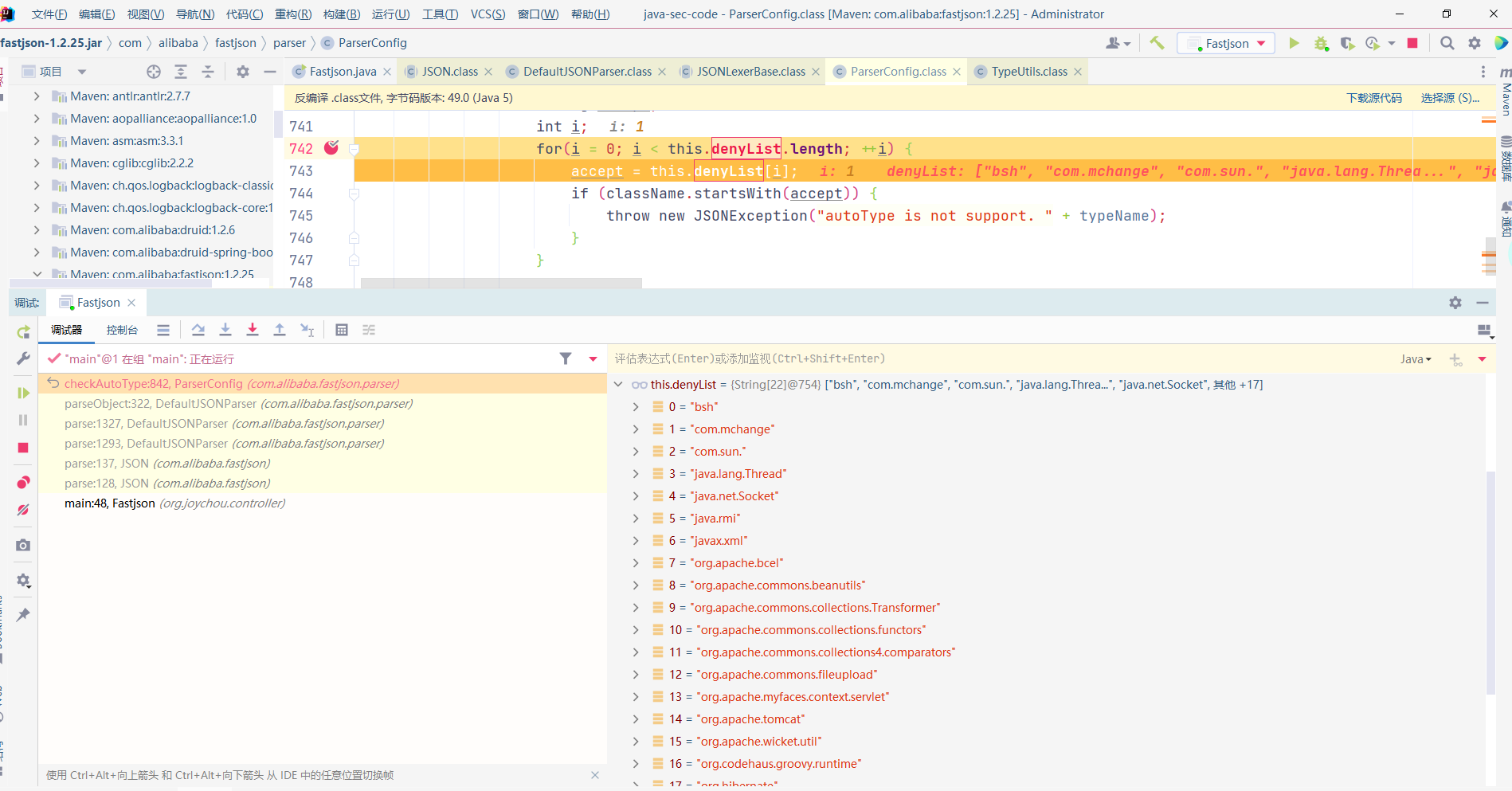Switch to 控制台 console tab
The image size is (1512, 791).
pyautogui.click(x=122, y=330)
